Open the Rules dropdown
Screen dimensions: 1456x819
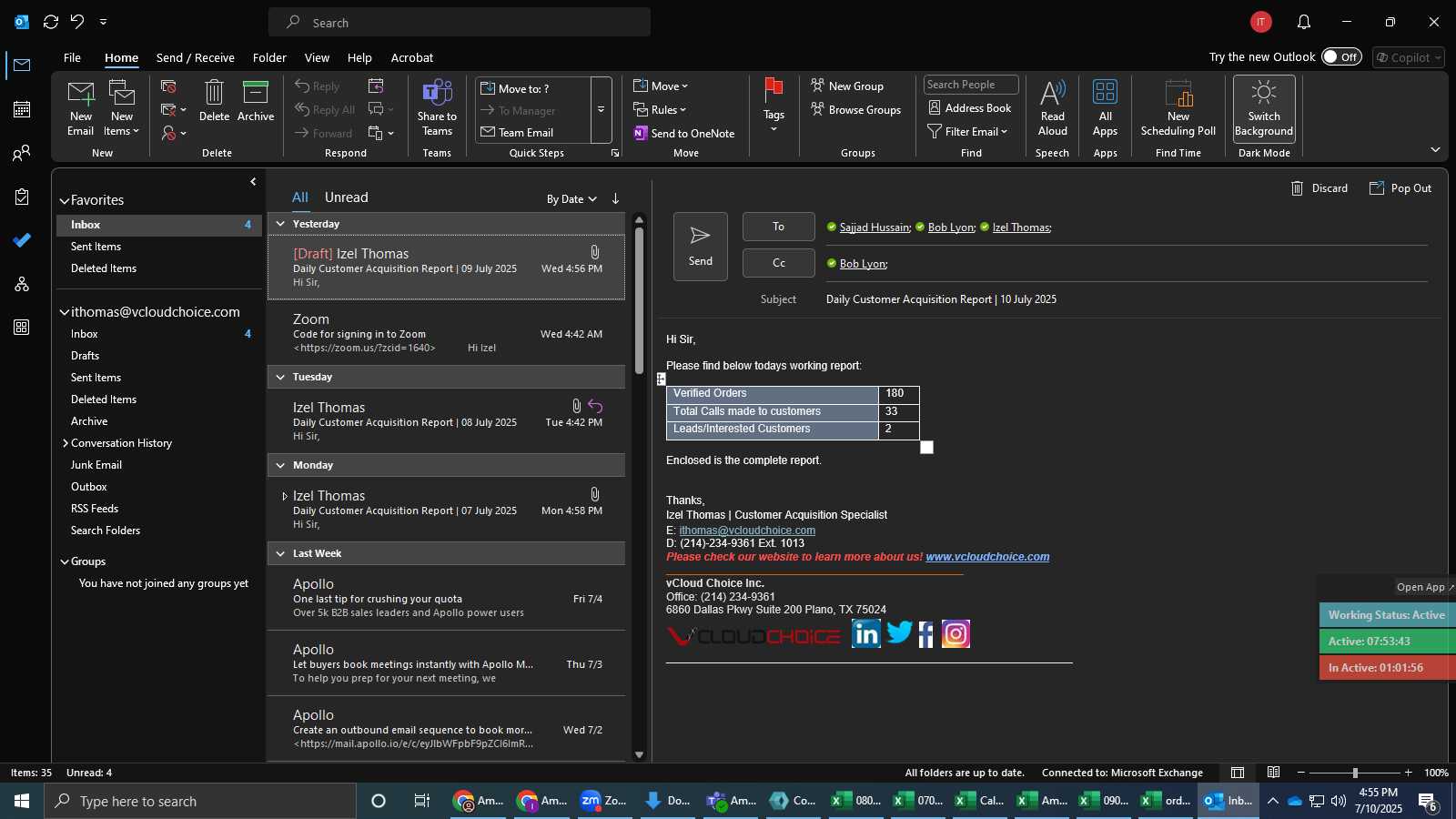click(x=660, y=110)
